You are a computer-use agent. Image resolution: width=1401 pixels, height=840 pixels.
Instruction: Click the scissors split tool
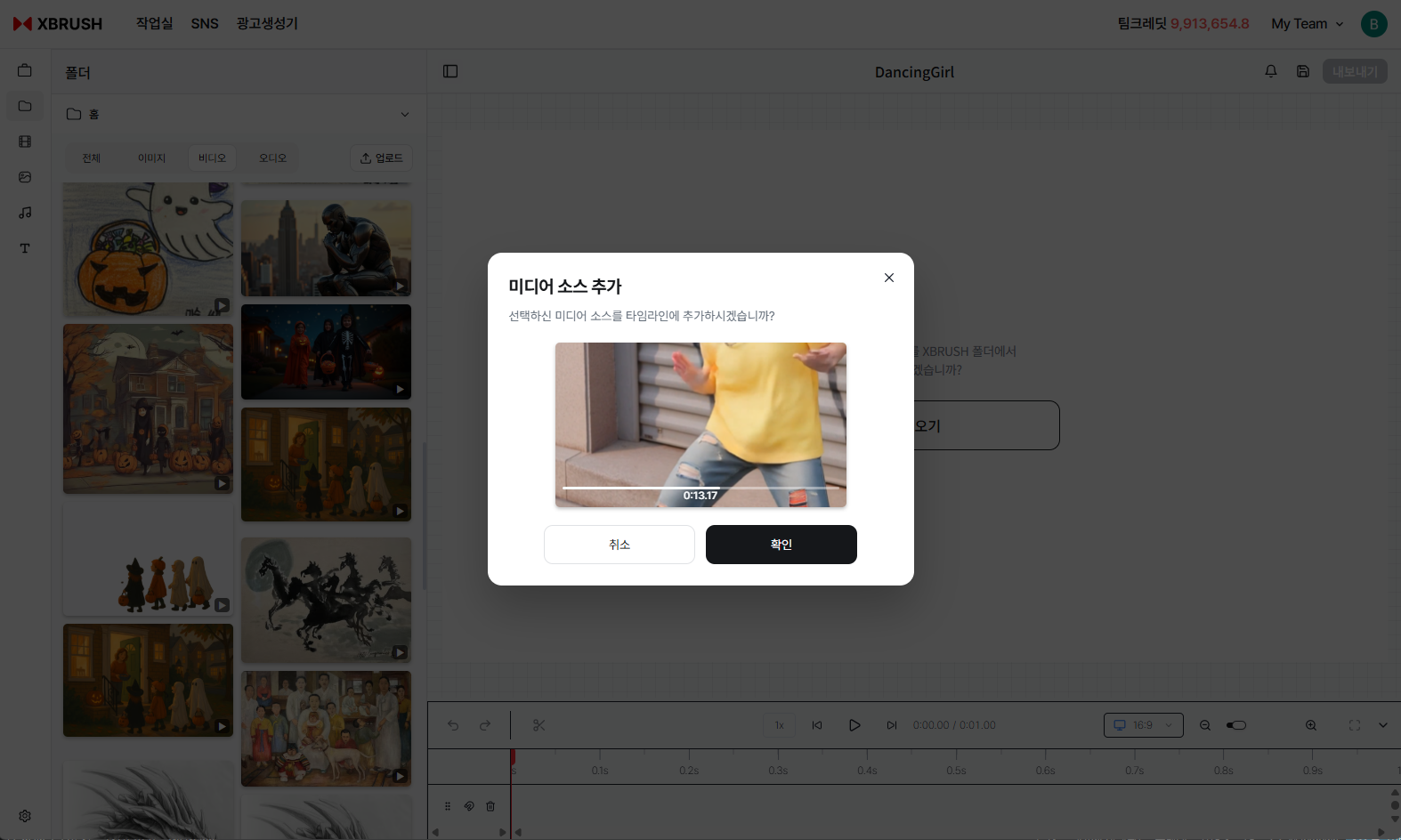[x=539, y=725]
